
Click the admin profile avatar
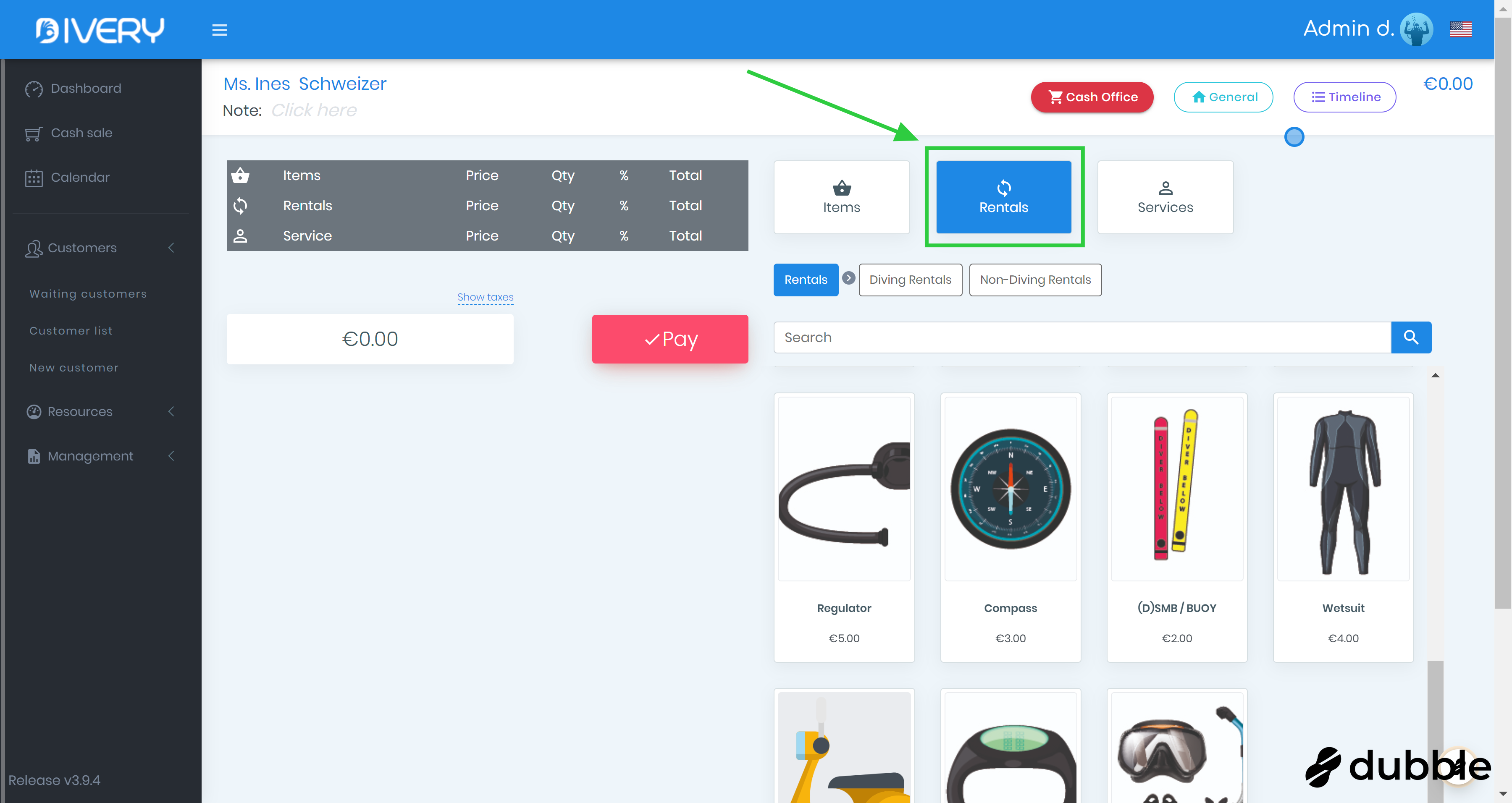[x=1416, y=29]
